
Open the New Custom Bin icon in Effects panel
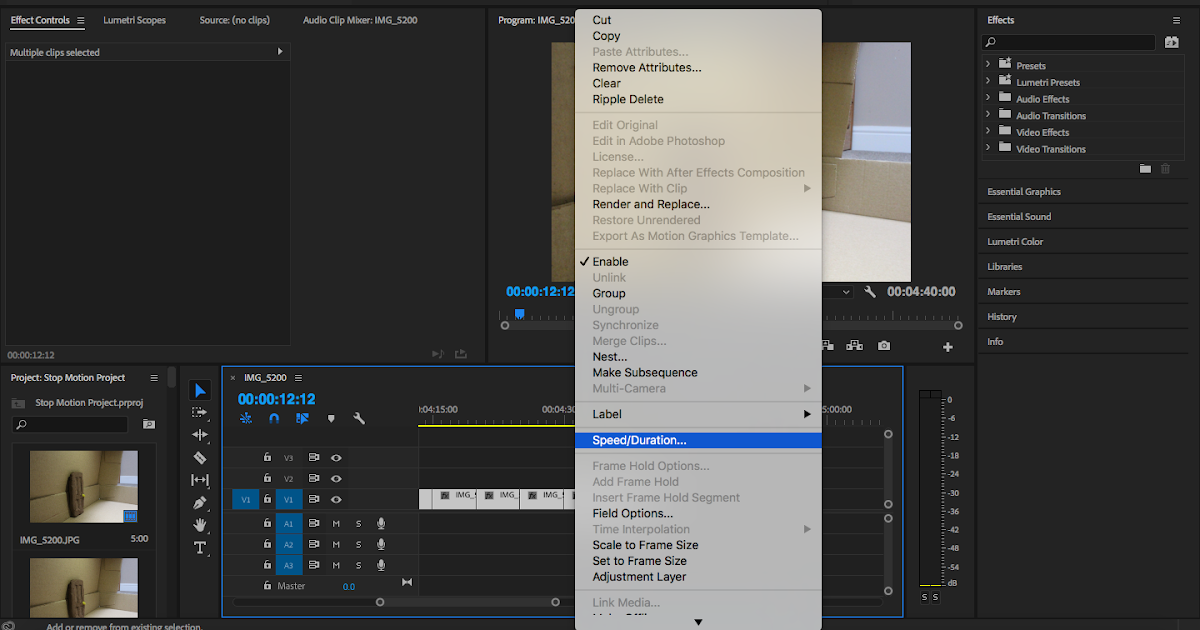click(1145, 168)
